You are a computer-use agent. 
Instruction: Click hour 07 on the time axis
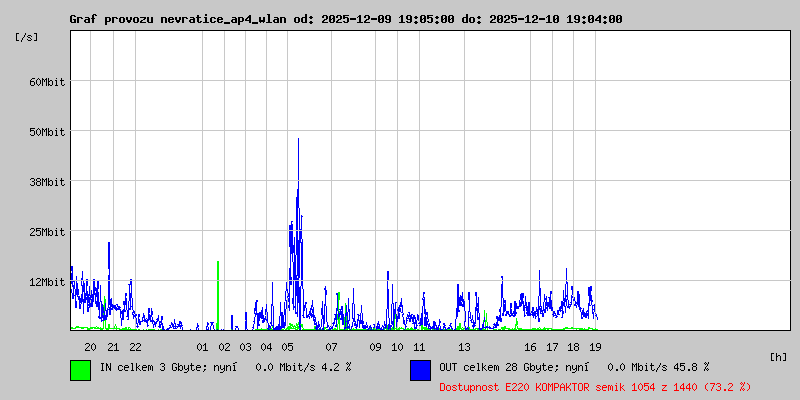pyautogui.click(x=331, y=347)
